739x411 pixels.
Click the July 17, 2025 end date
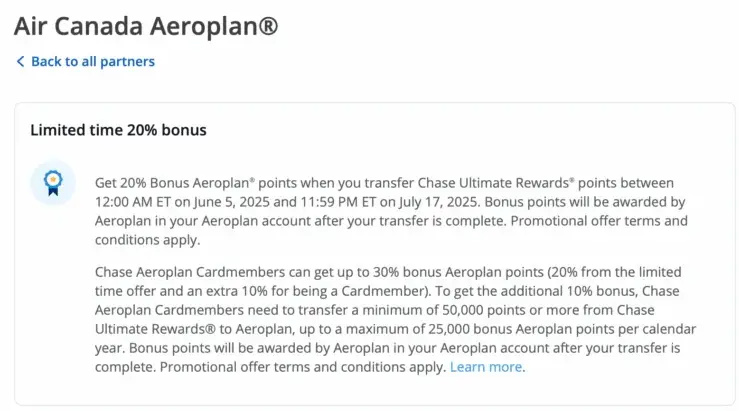tap(439, 202)
